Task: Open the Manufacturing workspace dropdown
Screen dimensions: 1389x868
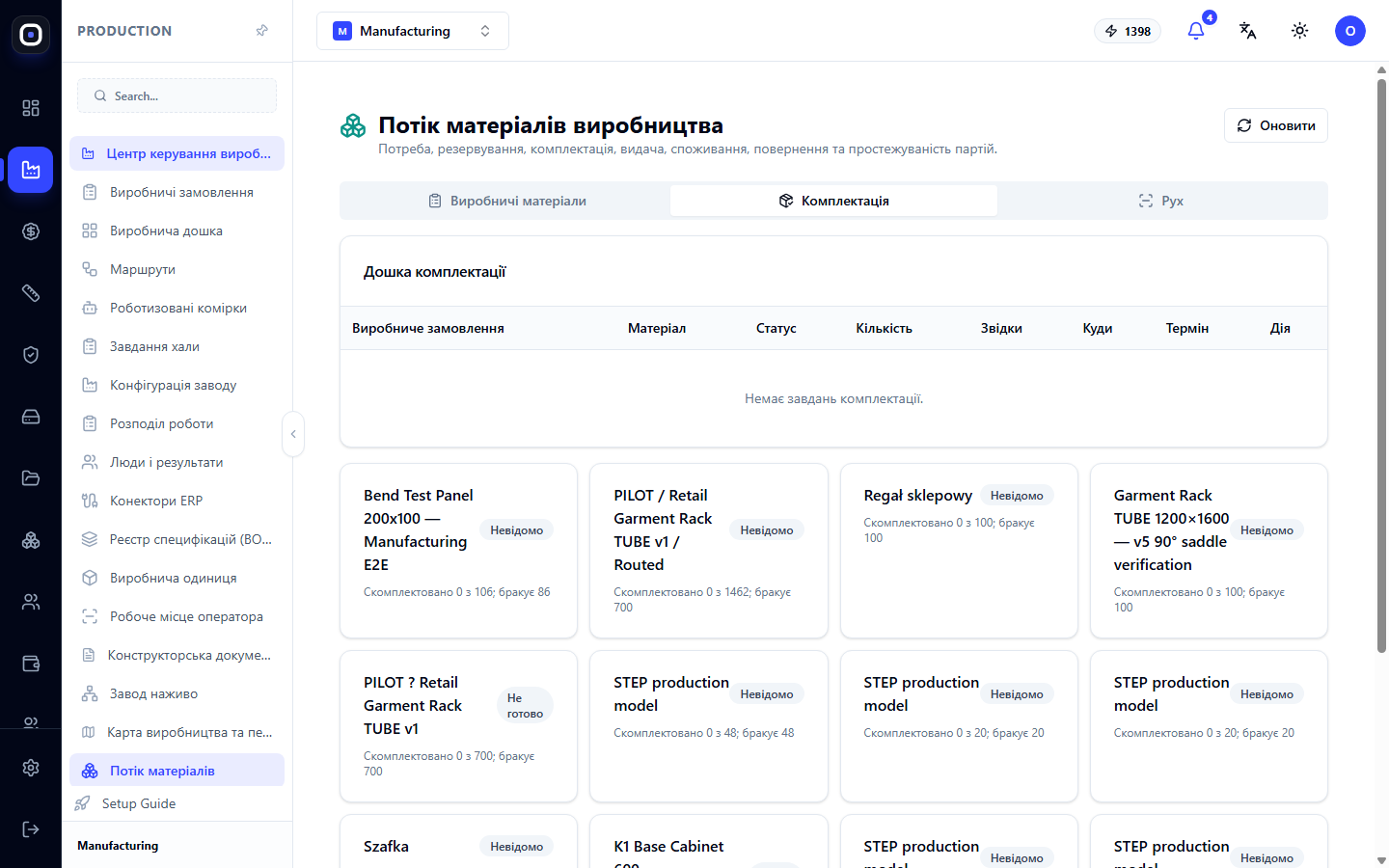Action: (x=413, y=31)
